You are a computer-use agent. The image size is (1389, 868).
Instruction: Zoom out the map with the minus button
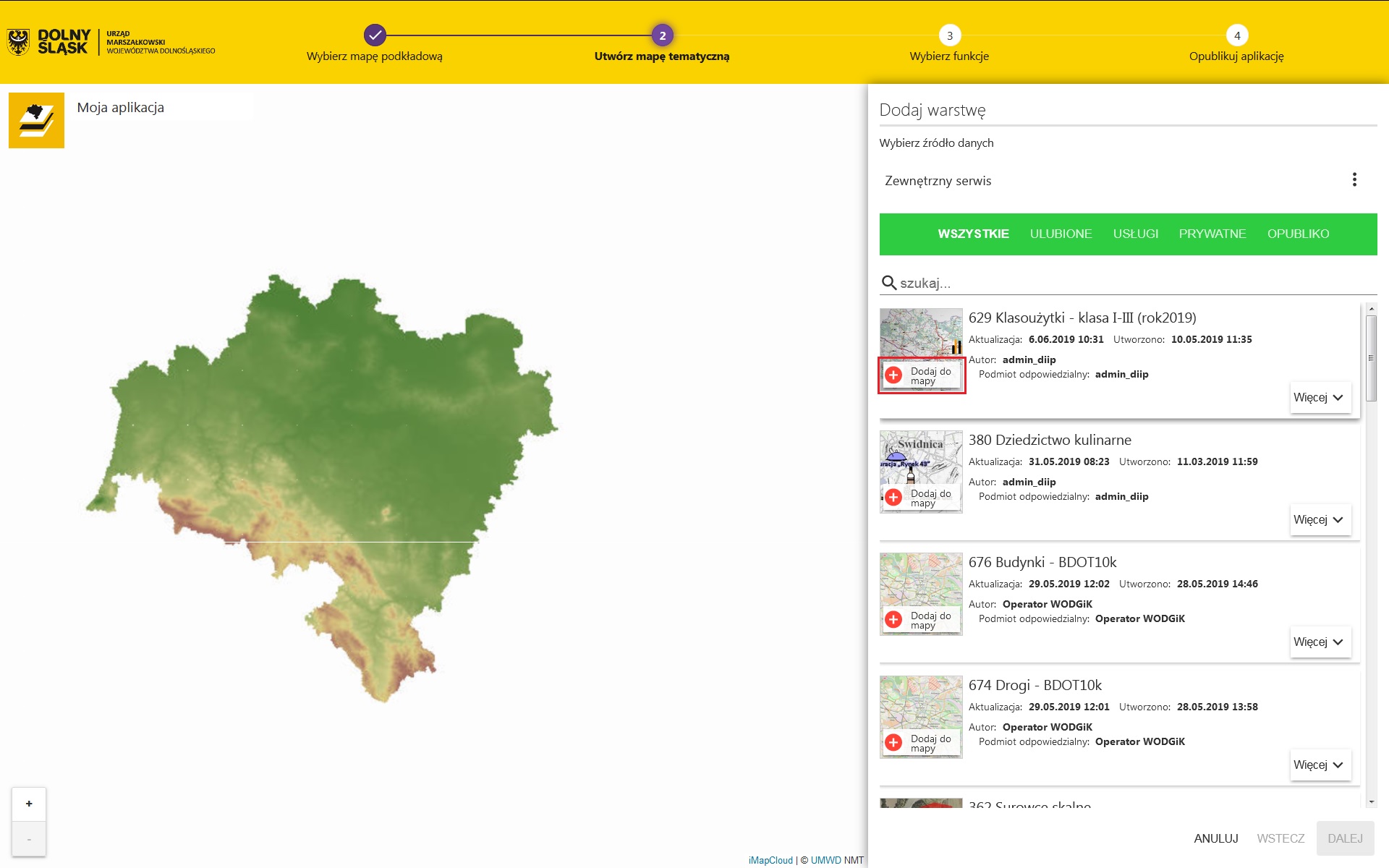[29, 839]
